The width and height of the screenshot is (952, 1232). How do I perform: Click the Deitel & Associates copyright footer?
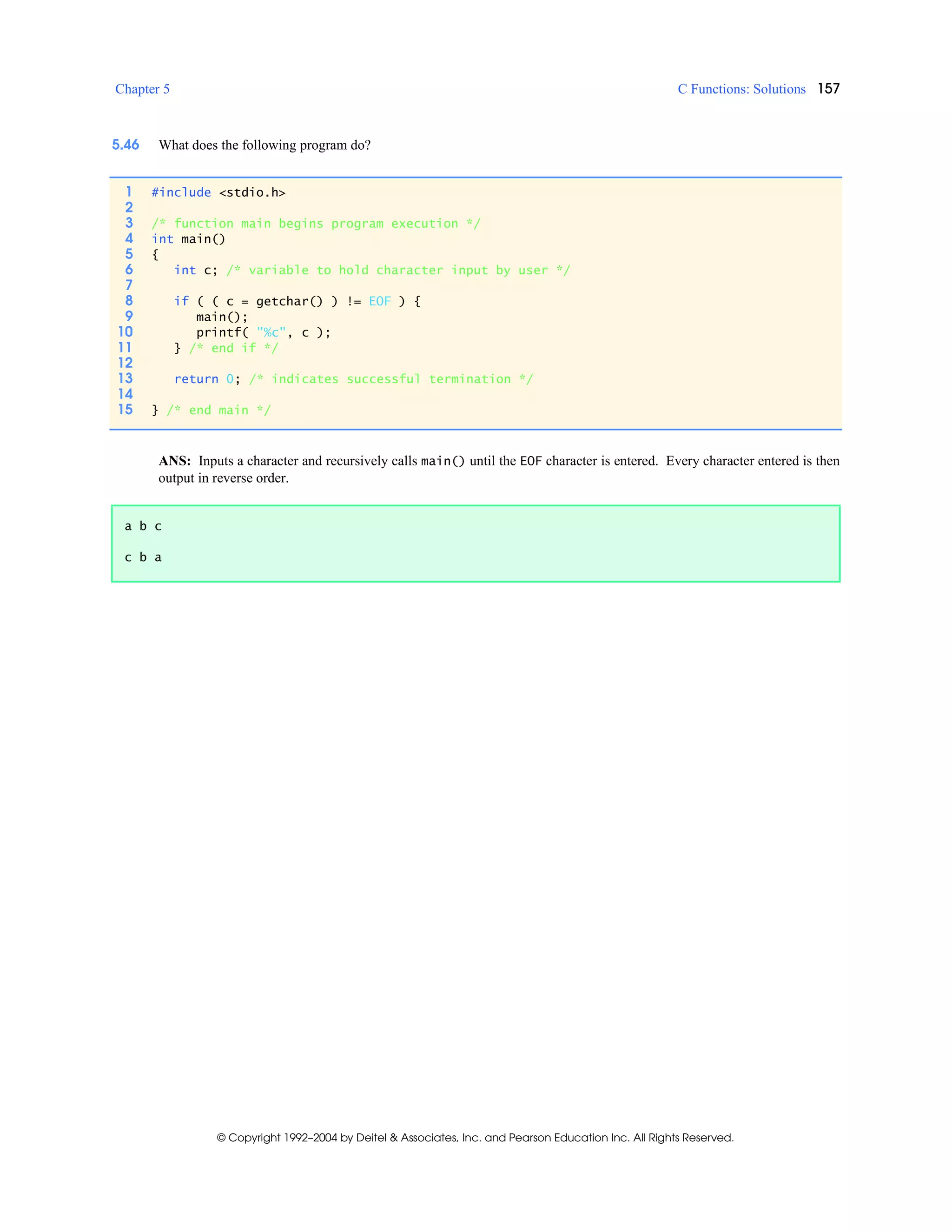476,1138
